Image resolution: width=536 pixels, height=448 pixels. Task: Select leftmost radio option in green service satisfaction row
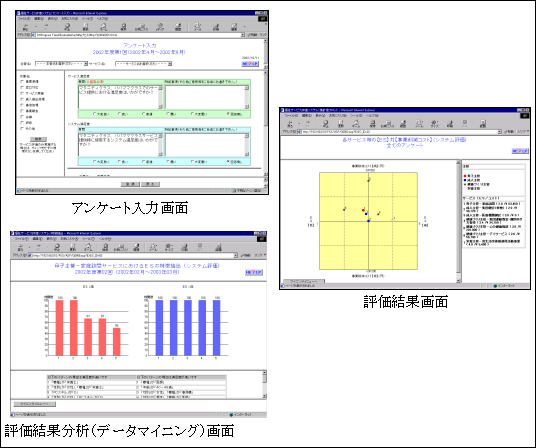coord(95,114)
